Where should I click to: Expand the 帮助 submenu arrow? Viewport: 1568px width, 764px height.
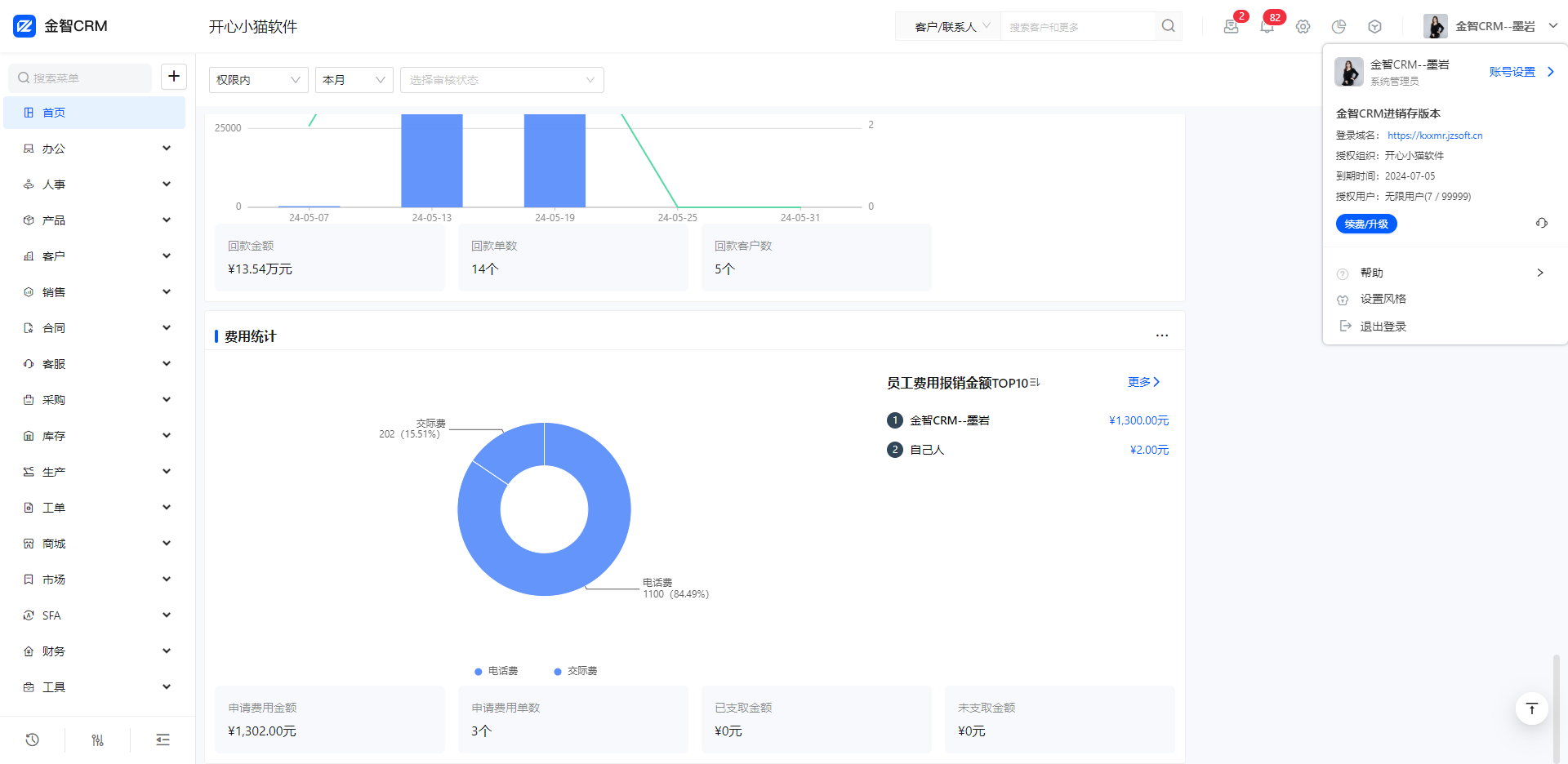(x=1540, y=273)
